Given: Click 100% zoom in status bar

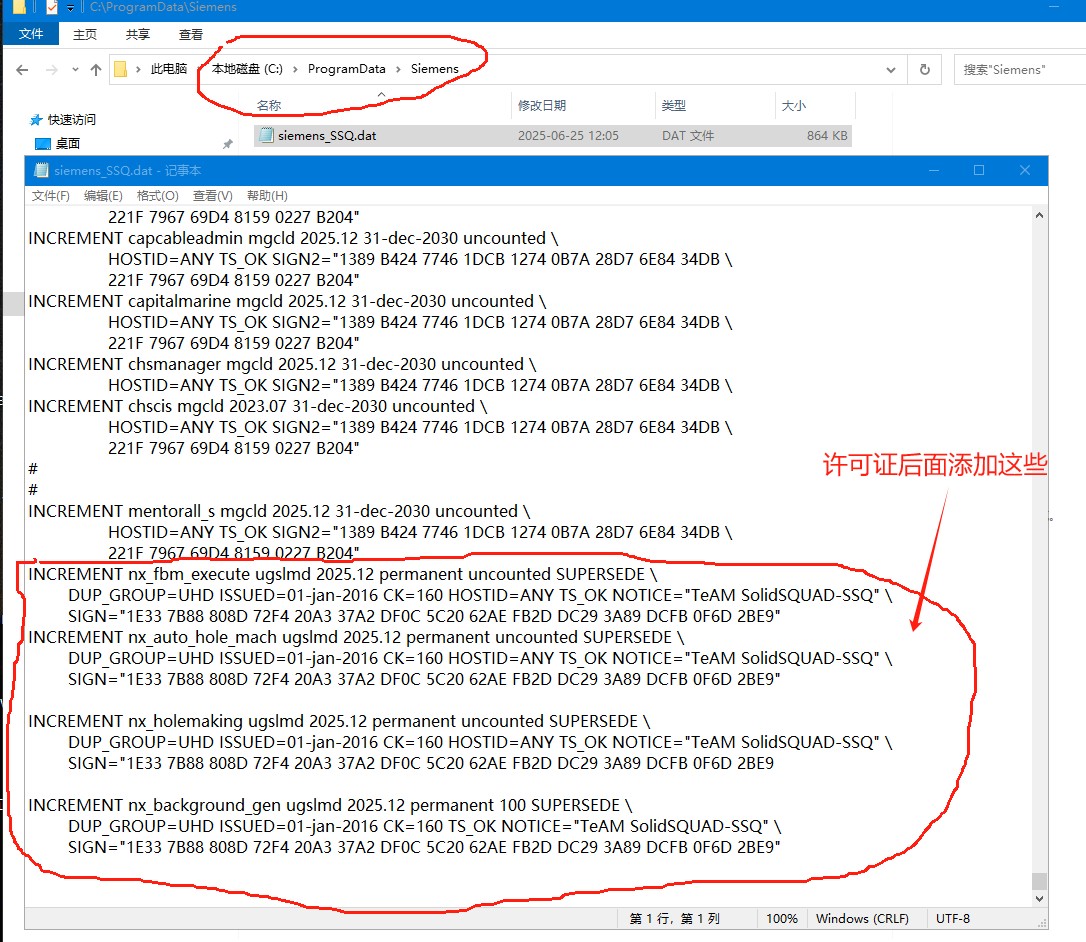Looking at the screenshot, I should click(781, 918).
